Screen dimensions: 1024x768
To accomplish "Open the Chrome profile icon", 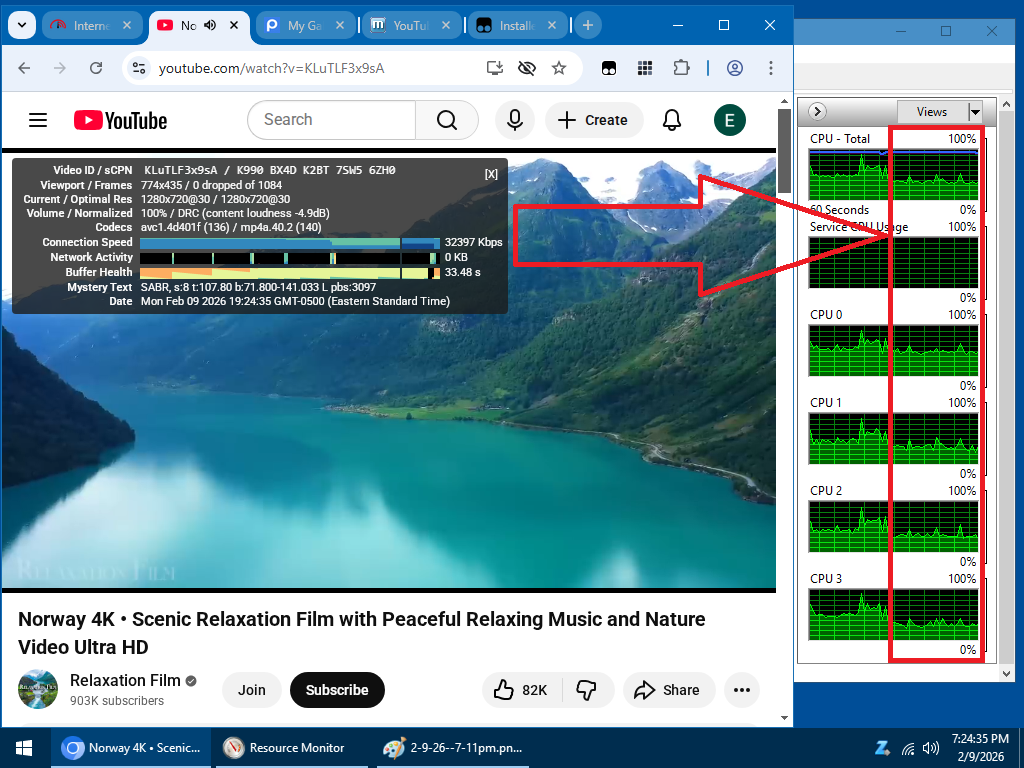I will tap(735, 68).
